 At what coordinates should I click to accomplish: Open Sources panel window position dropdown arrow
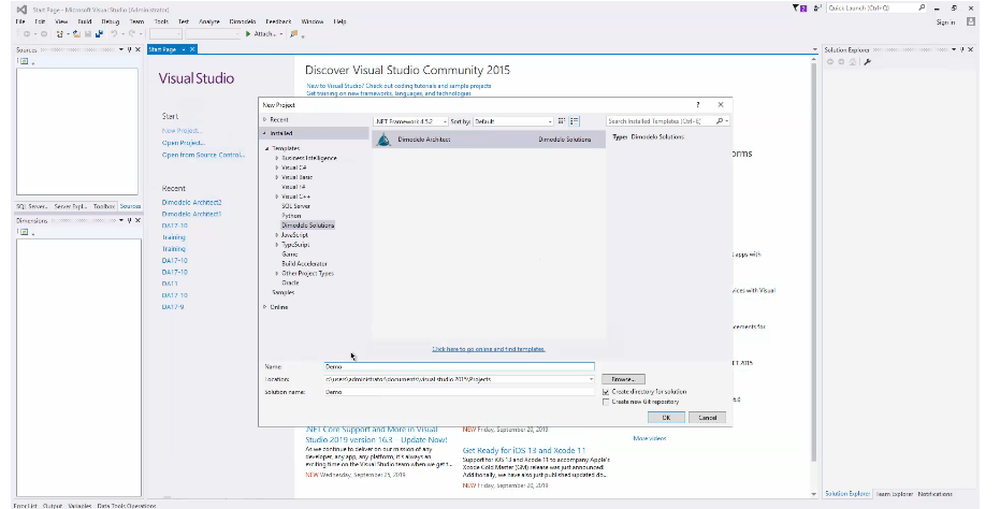click(121, 50)
